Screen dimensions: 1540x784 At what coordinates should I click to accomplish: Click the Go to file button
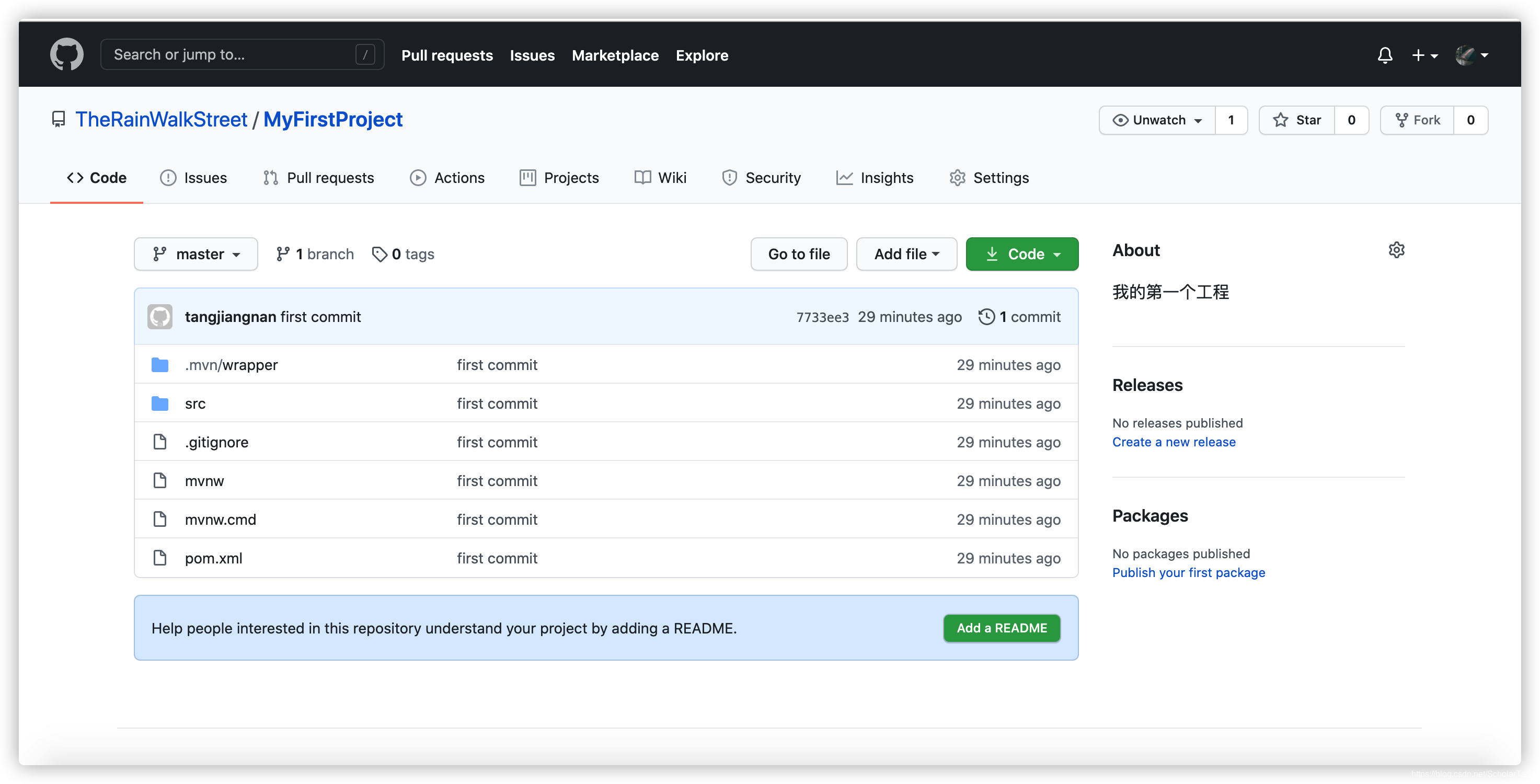(x=799, y=254)
